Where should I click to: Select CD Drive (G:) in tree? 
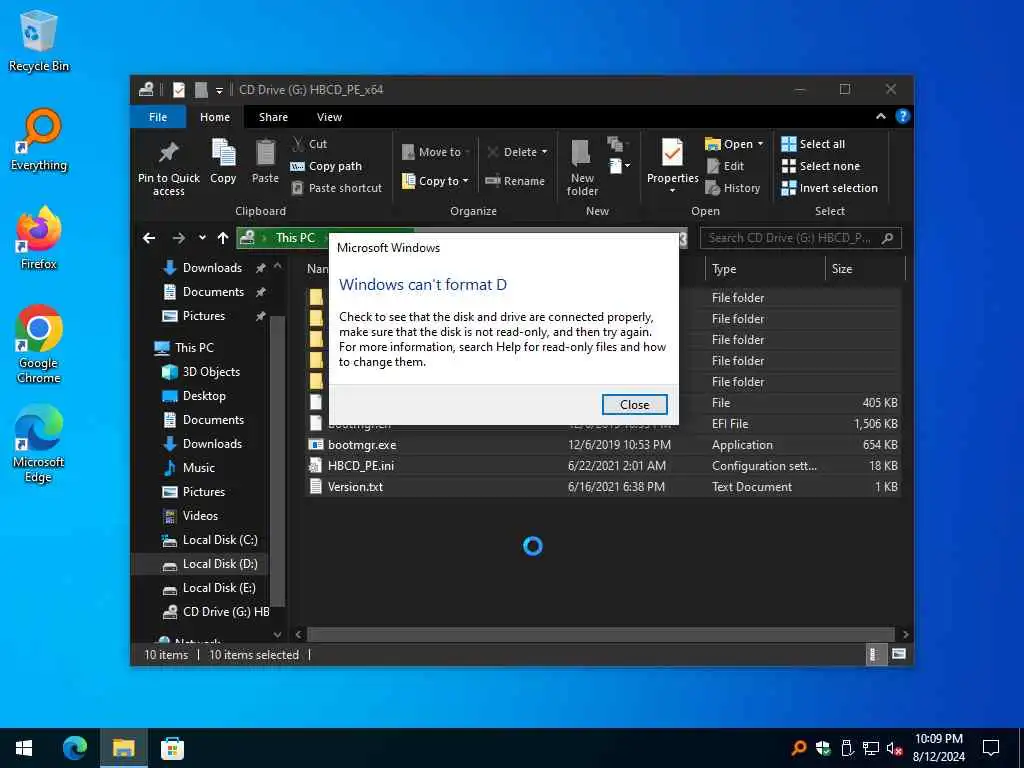(225, 612)
